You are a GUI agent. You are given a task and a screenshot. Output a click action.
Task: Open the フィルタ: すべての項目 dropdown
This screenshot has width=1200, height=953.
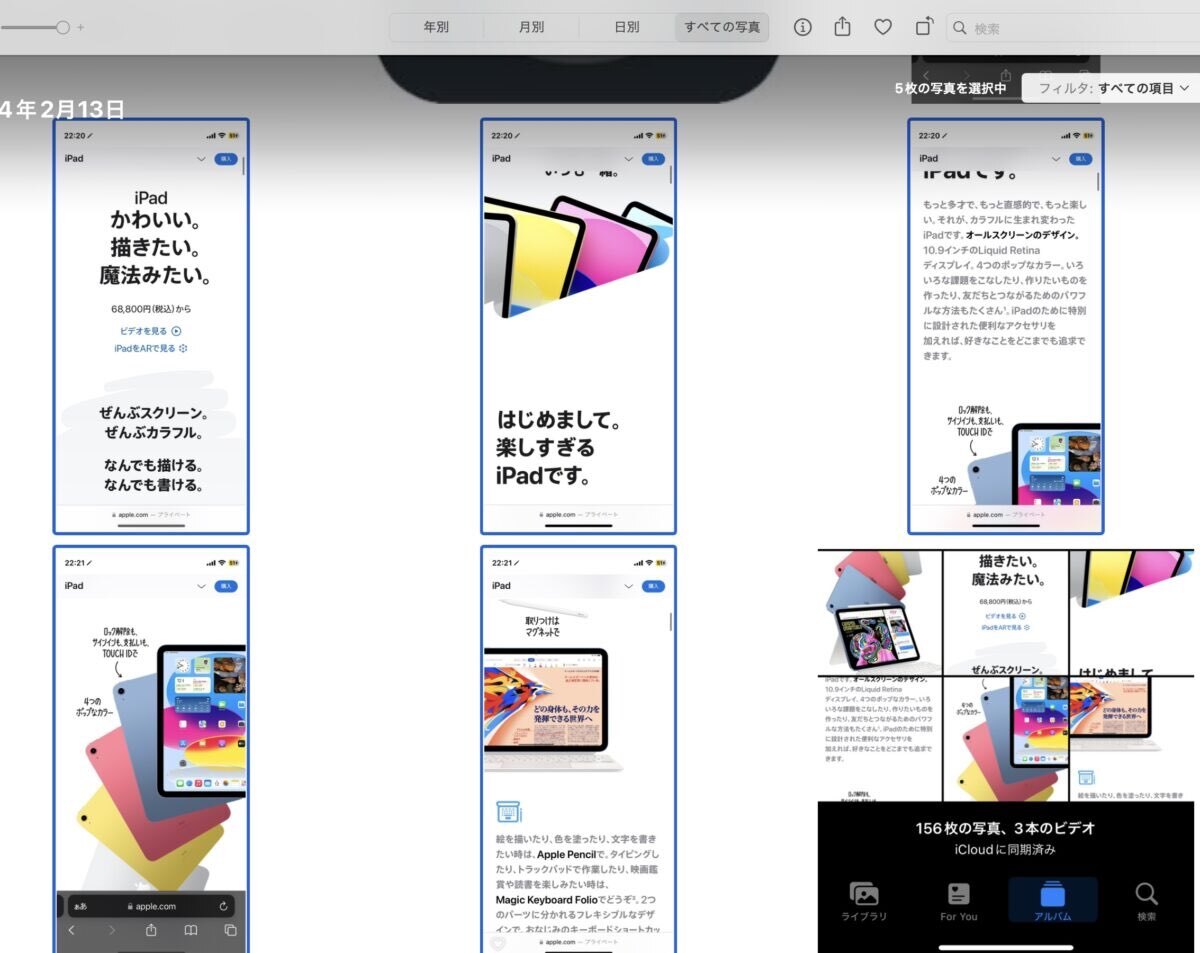coord(1110,88)
